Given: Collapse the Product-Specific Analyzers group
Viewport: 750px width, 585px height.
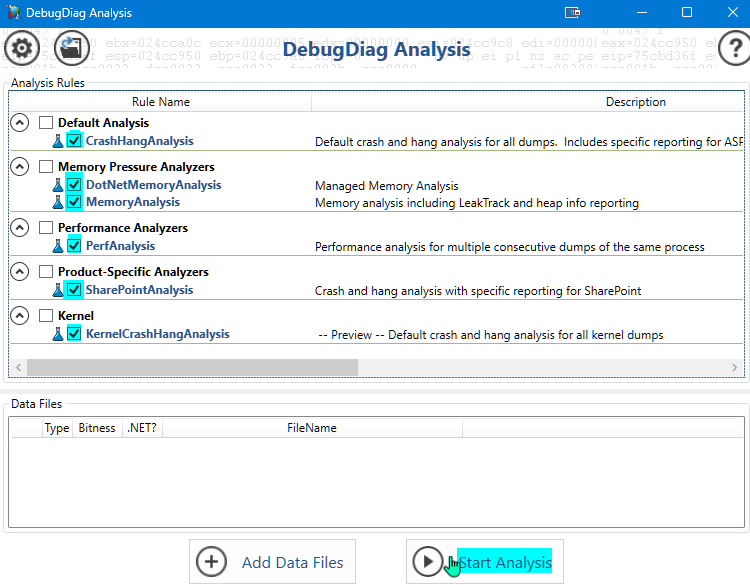Looking at the screenshot, I should (x=20, y=272).
